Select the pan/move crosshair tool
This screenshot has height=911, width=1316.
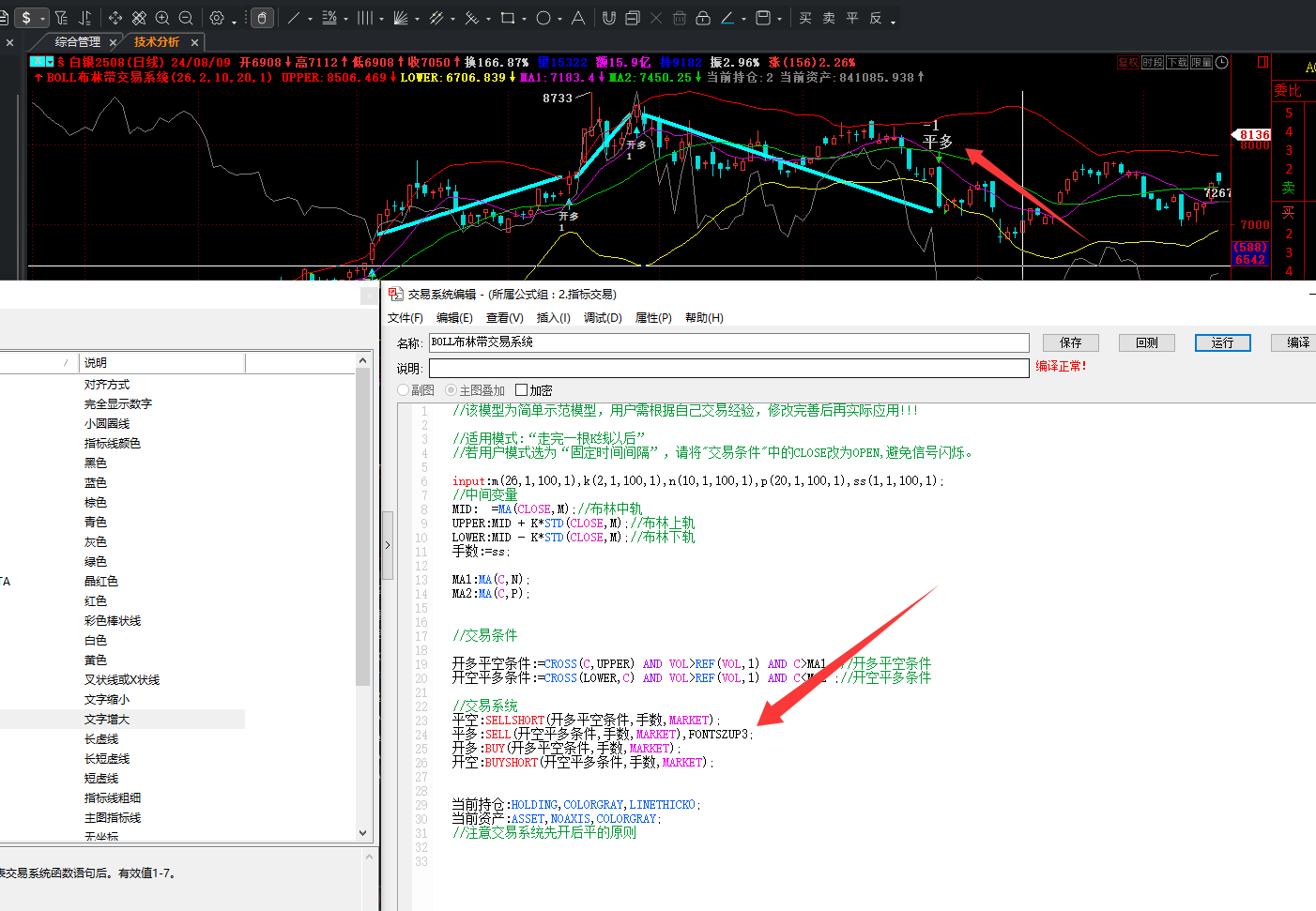(115, 18)
